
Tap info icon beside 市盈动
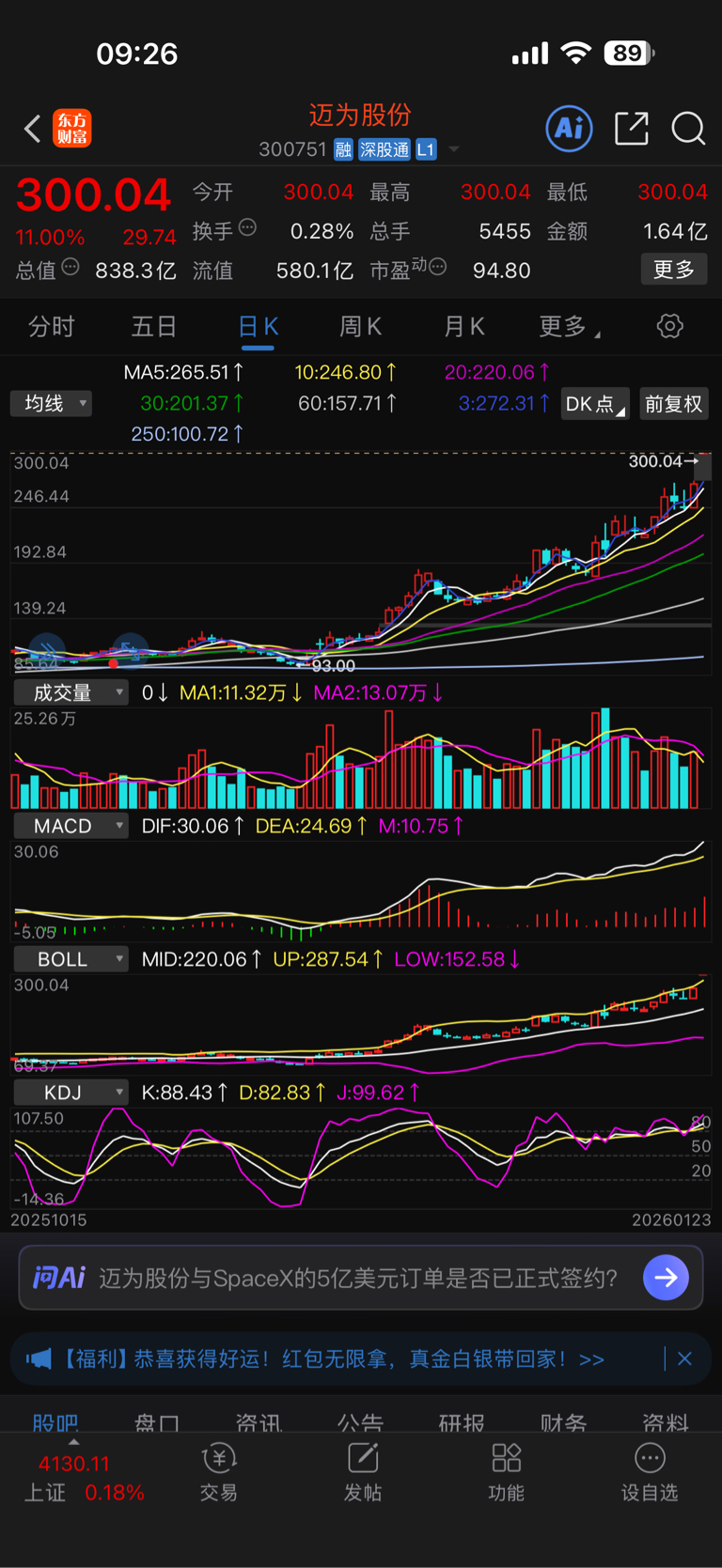437,268
